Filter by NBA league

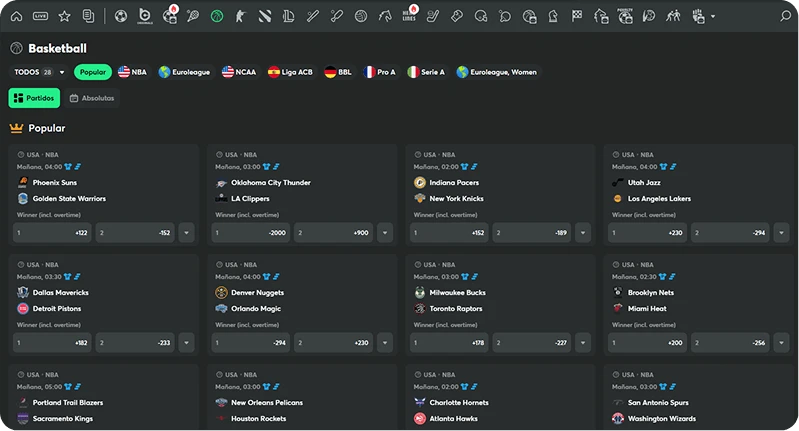tap(132, 72)
